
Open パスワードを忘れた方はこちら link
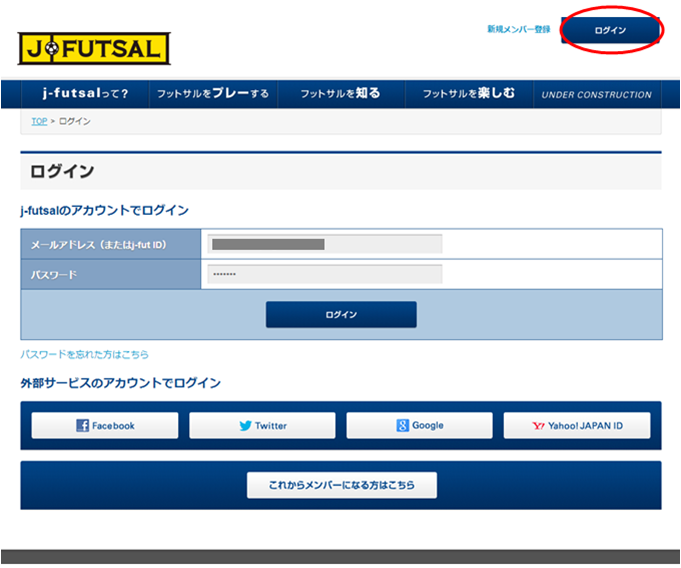(85, 354)
